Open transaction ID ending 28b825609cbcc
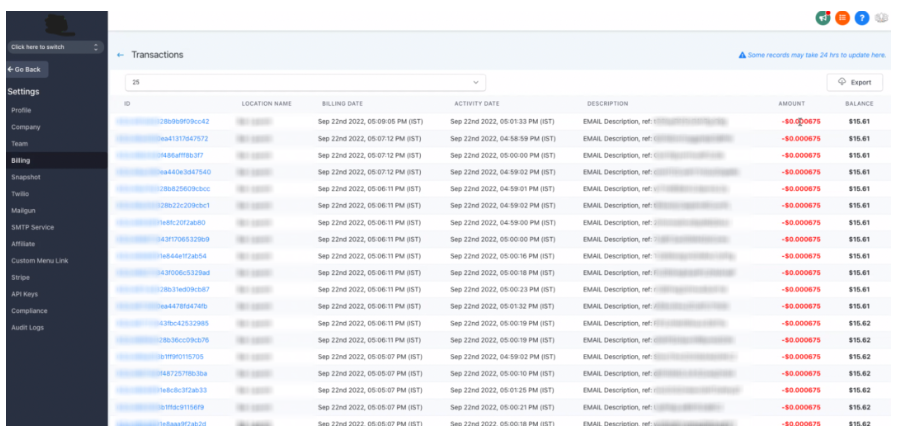The height and width of the screenshot is (433, 900). pyautogui.click(x=164, y=188)
